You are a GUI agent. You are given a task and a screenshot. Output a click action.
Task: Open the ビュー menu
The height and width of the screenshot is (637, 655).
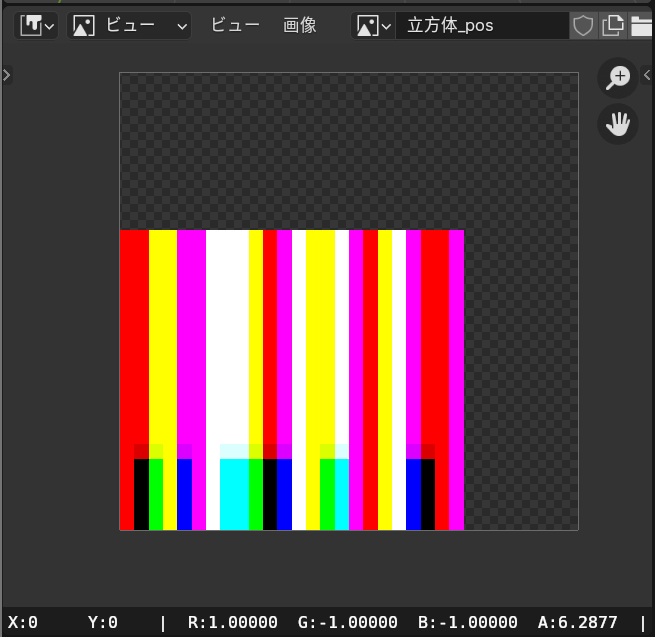point(235,26)
